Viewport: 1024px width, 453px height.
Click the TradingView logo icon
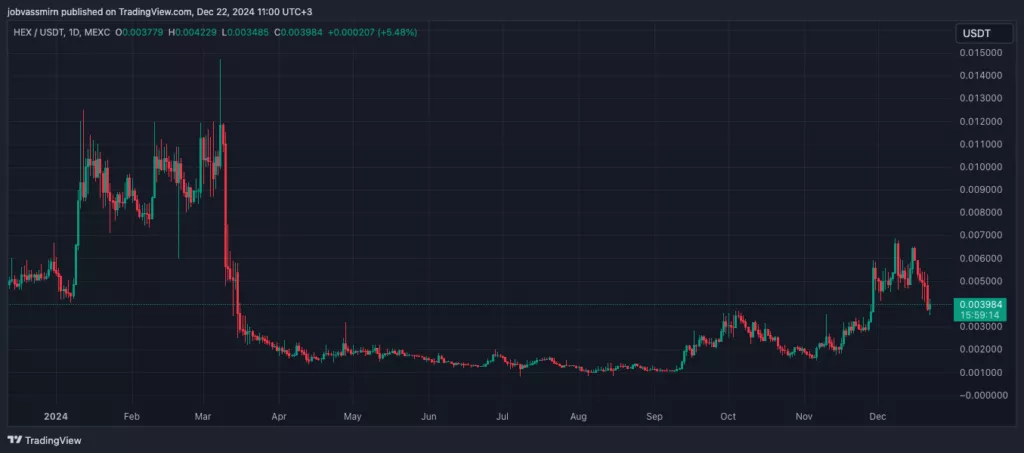point(15,440)
